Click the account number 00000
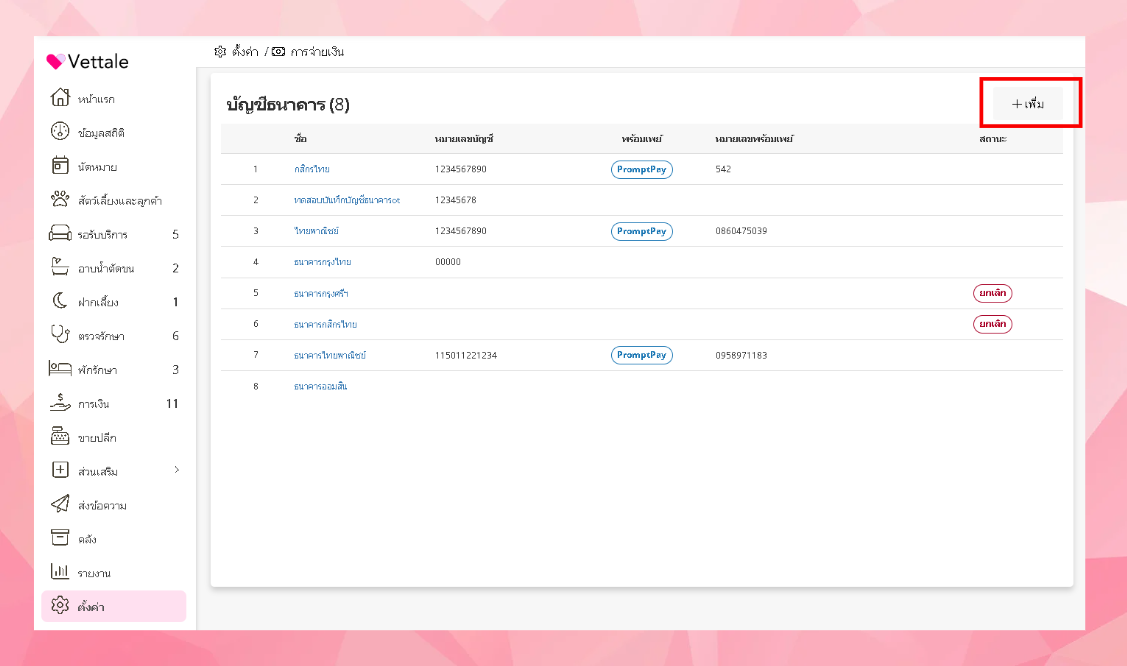This screenshot has width=1127, height=666. (x=448, y=262)
